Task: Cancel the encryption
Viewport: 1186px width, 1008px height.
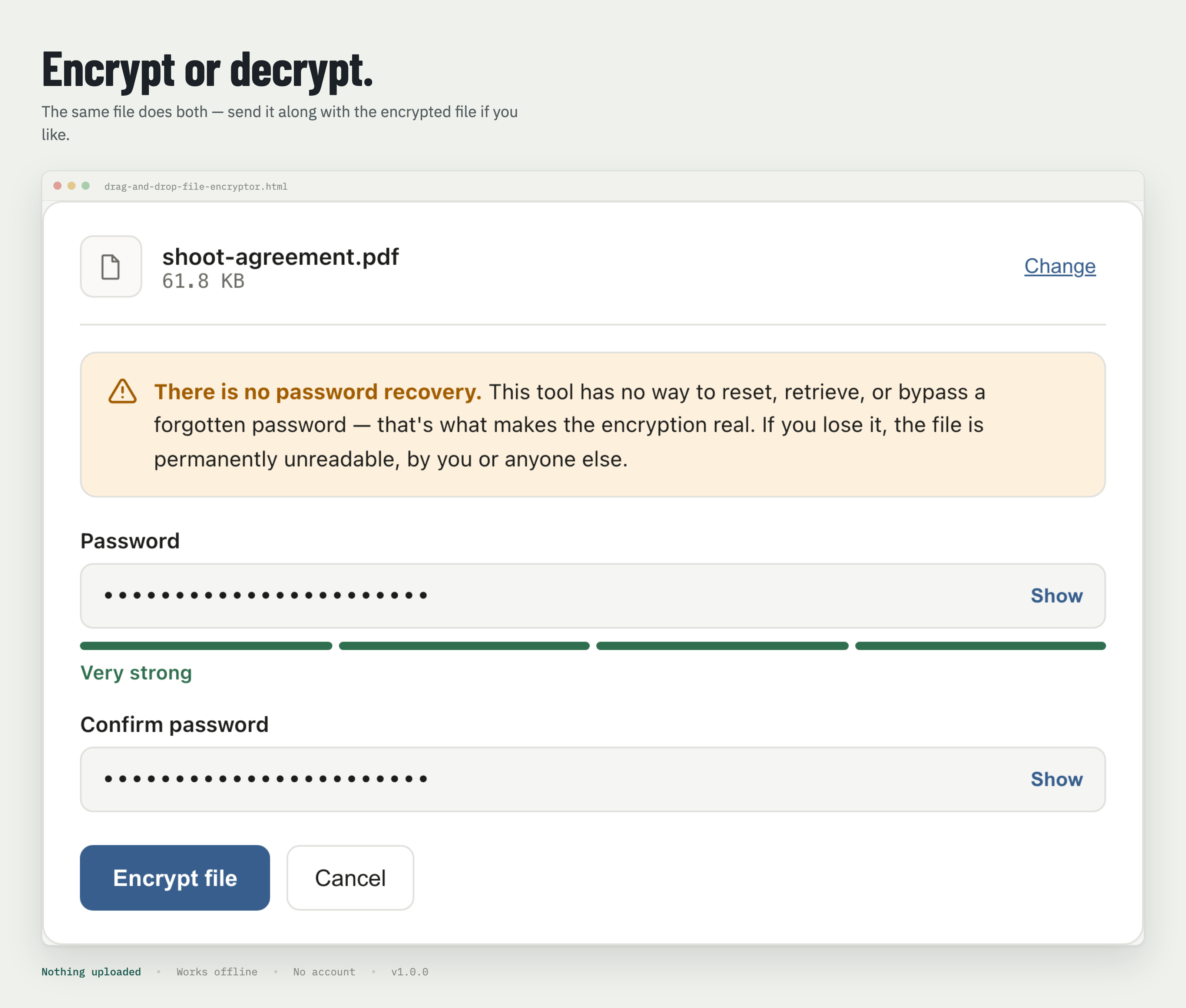Action: tap(350, 878)
